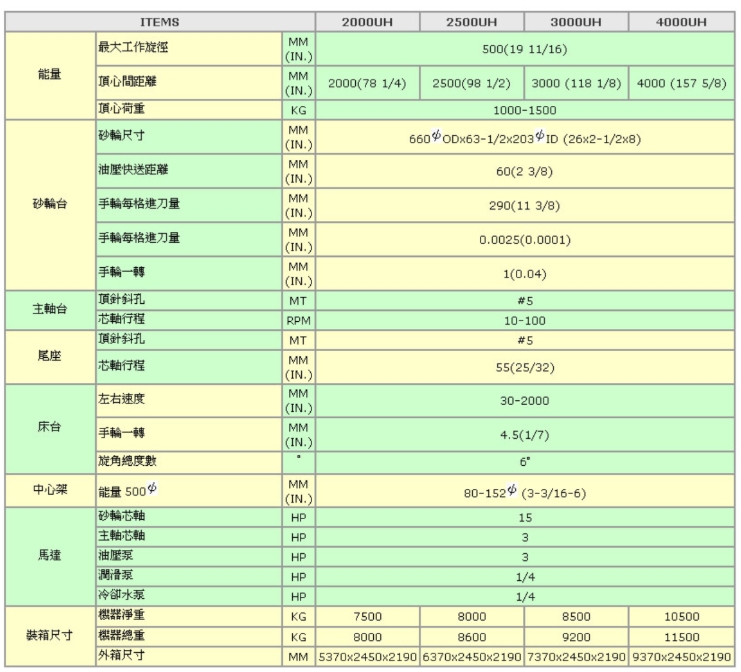Image resolution: width=741 pixels, height=672 pixels.
Task: Click the 主軸芯軸 row label
Action: click(121, 535)
